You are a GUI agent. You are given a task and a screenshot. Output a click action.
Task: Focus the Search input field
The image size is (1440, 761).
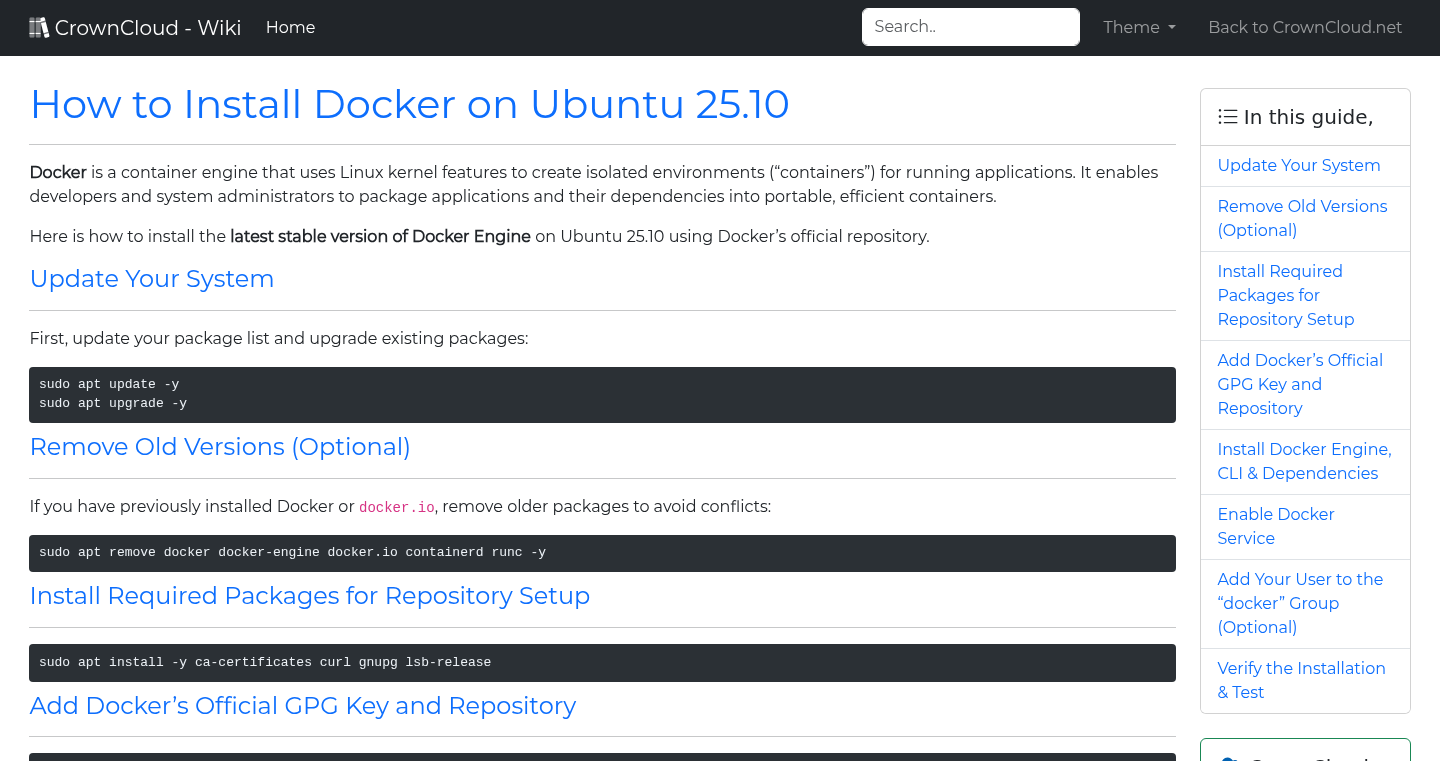pyautogui.click(x=970, y=27)
